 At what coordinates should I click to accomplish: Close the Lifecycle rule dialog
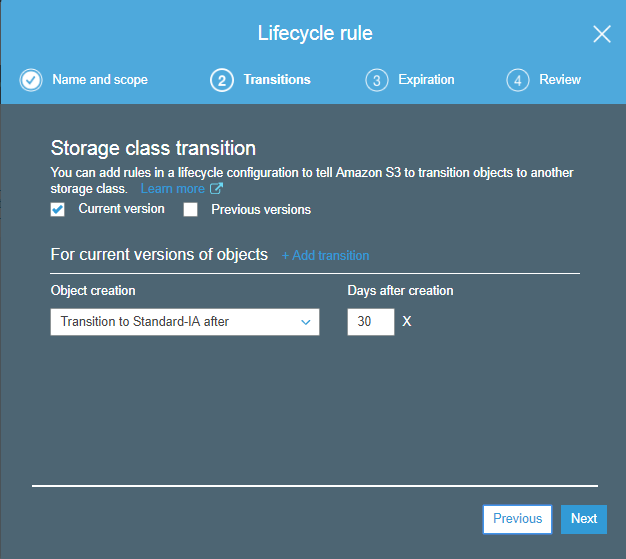tap(602, 34)
